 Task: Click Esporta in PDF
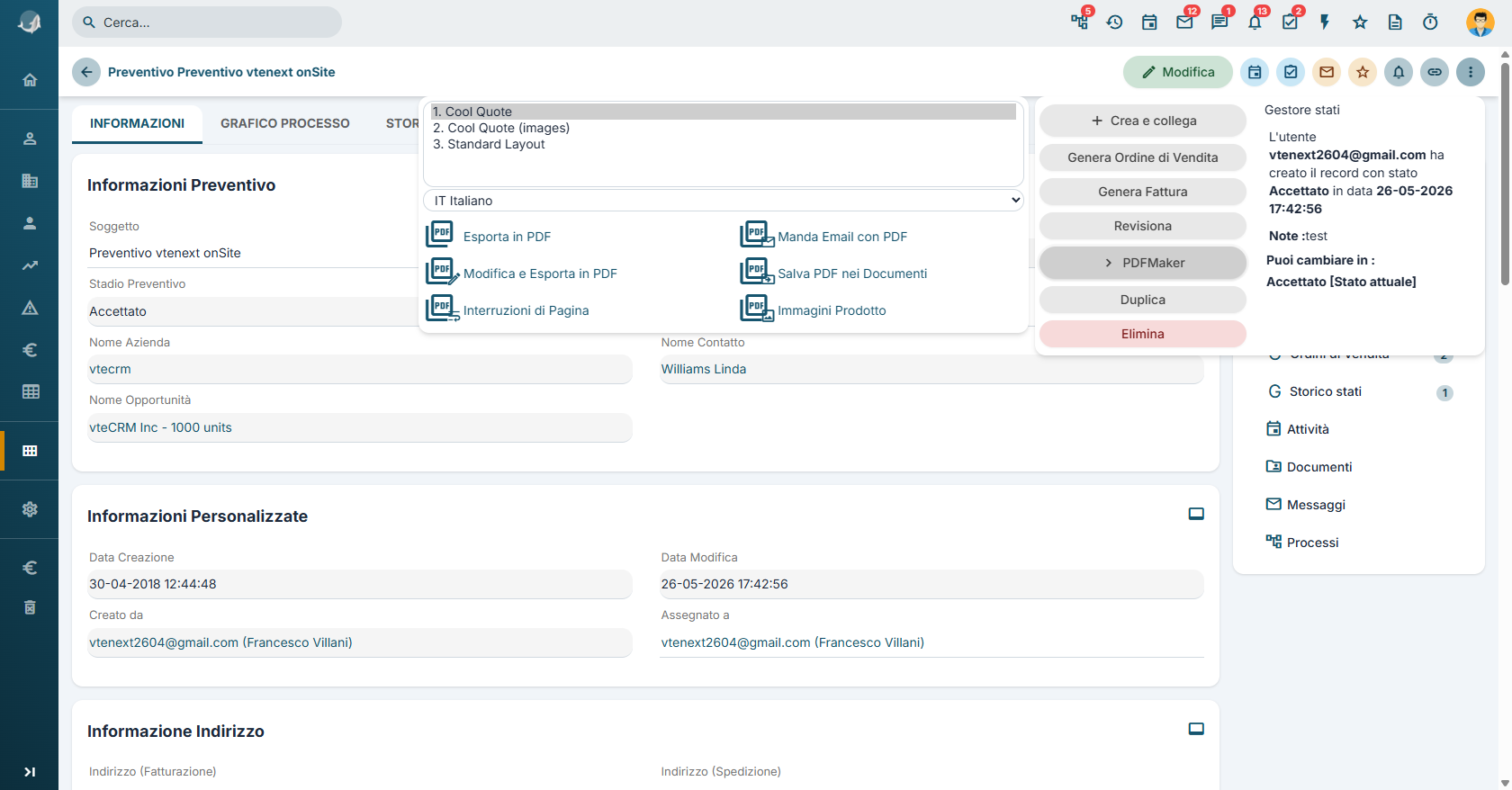[x=507, y=237]
